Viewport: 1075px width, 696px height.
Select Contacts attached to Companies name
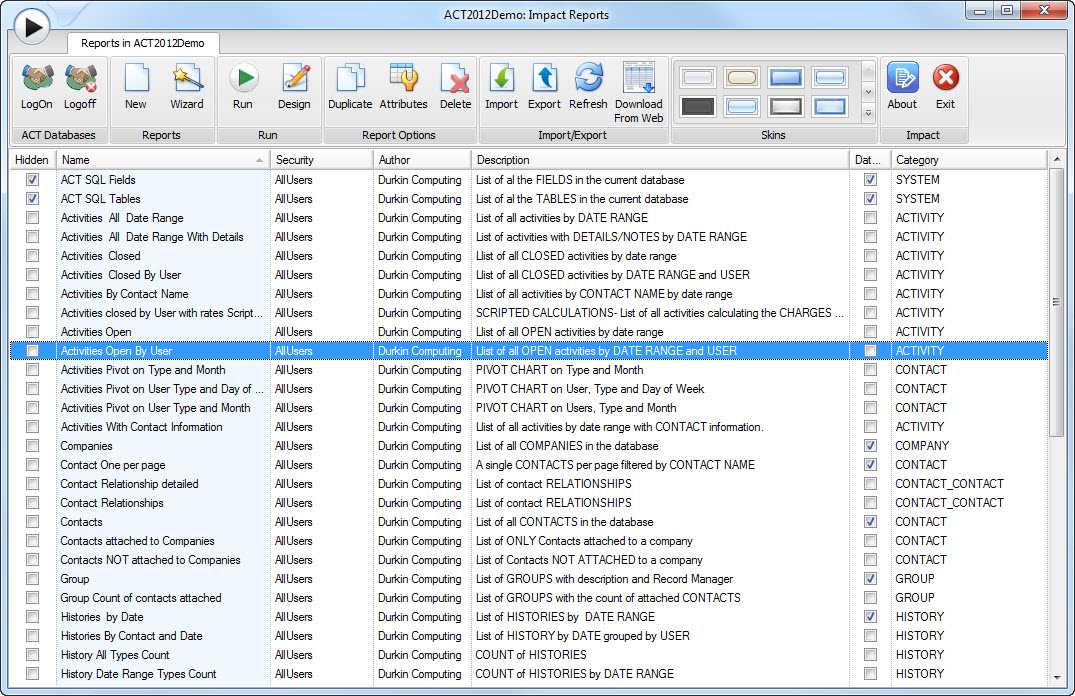point(137,541)
